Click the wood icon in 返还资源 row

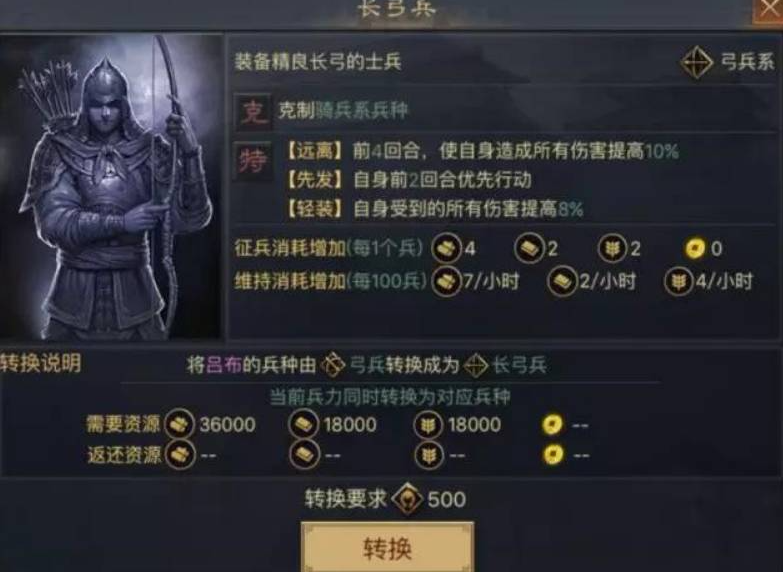(180, 455)
